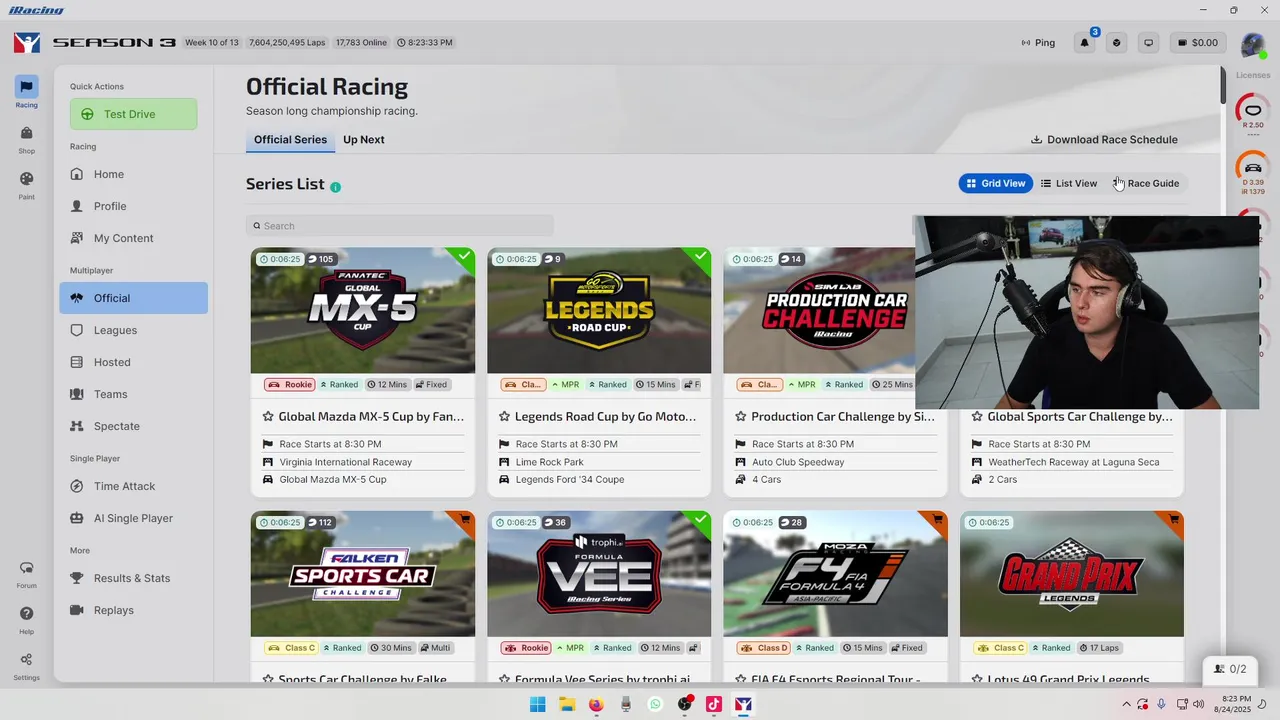The width and height of the screenshot is (1280, 720).
Task: Click the 0/2 party button
Action: (x=1230, y=669)
